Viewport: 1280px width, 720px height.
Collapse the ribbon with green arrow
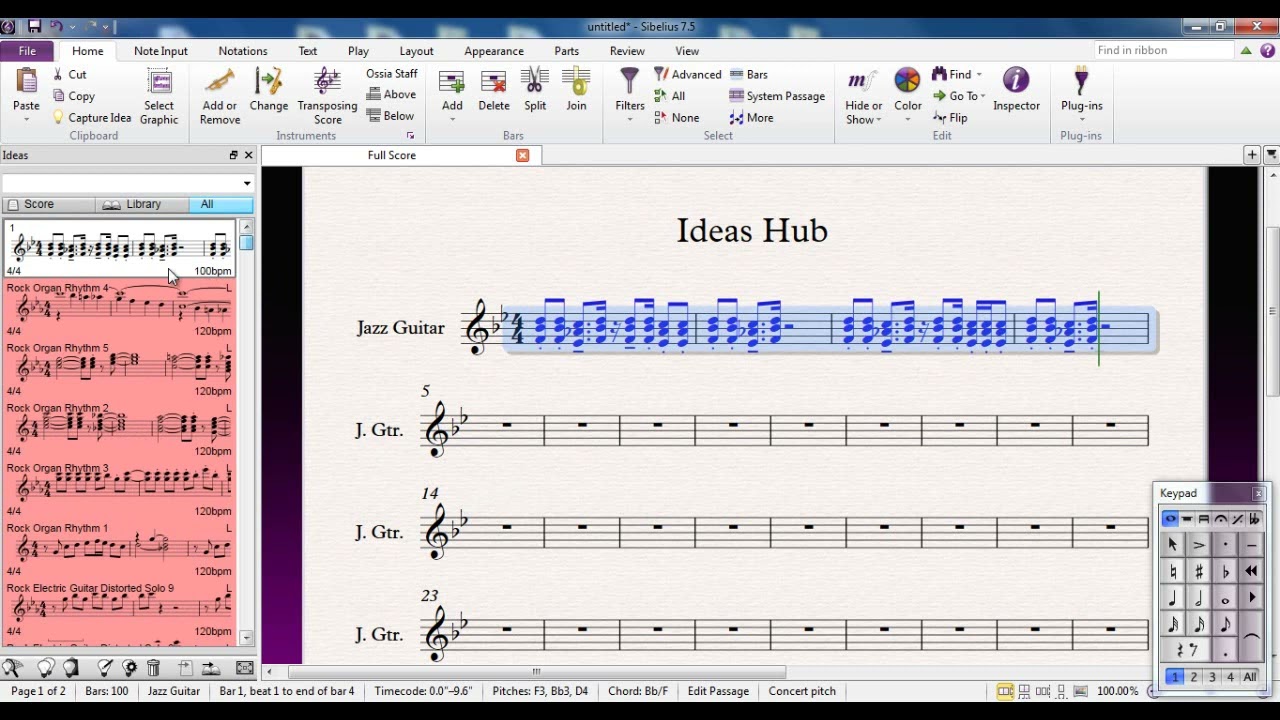pos(1246,50)
